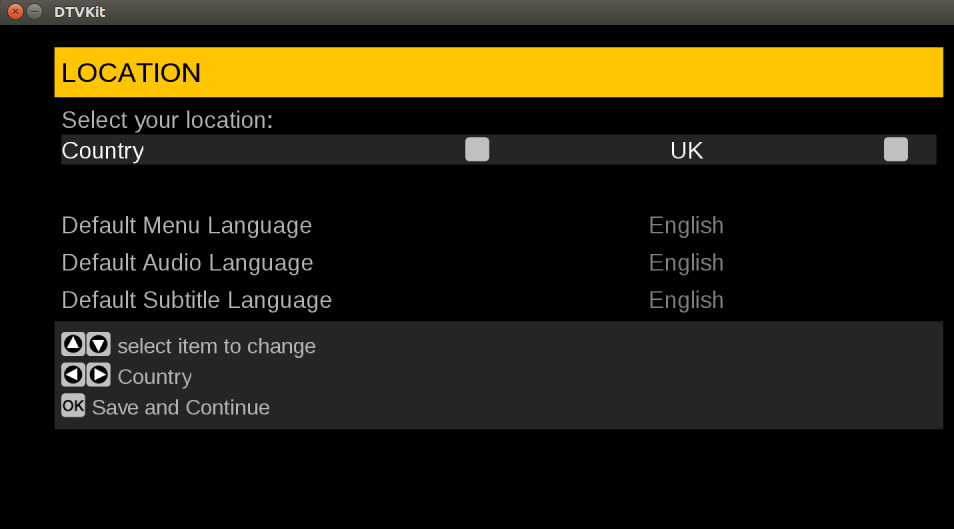Click the Save and Continue label
Screen dimensions: 954x529
(x=181, y=407)
